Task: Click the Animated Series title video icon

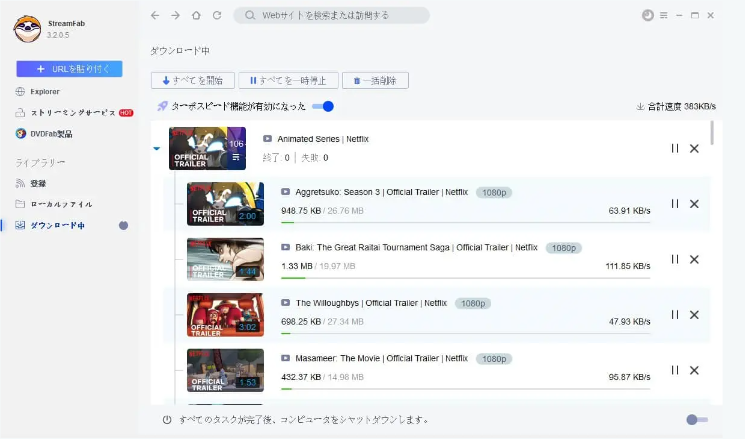Action: tap(267, 139)
